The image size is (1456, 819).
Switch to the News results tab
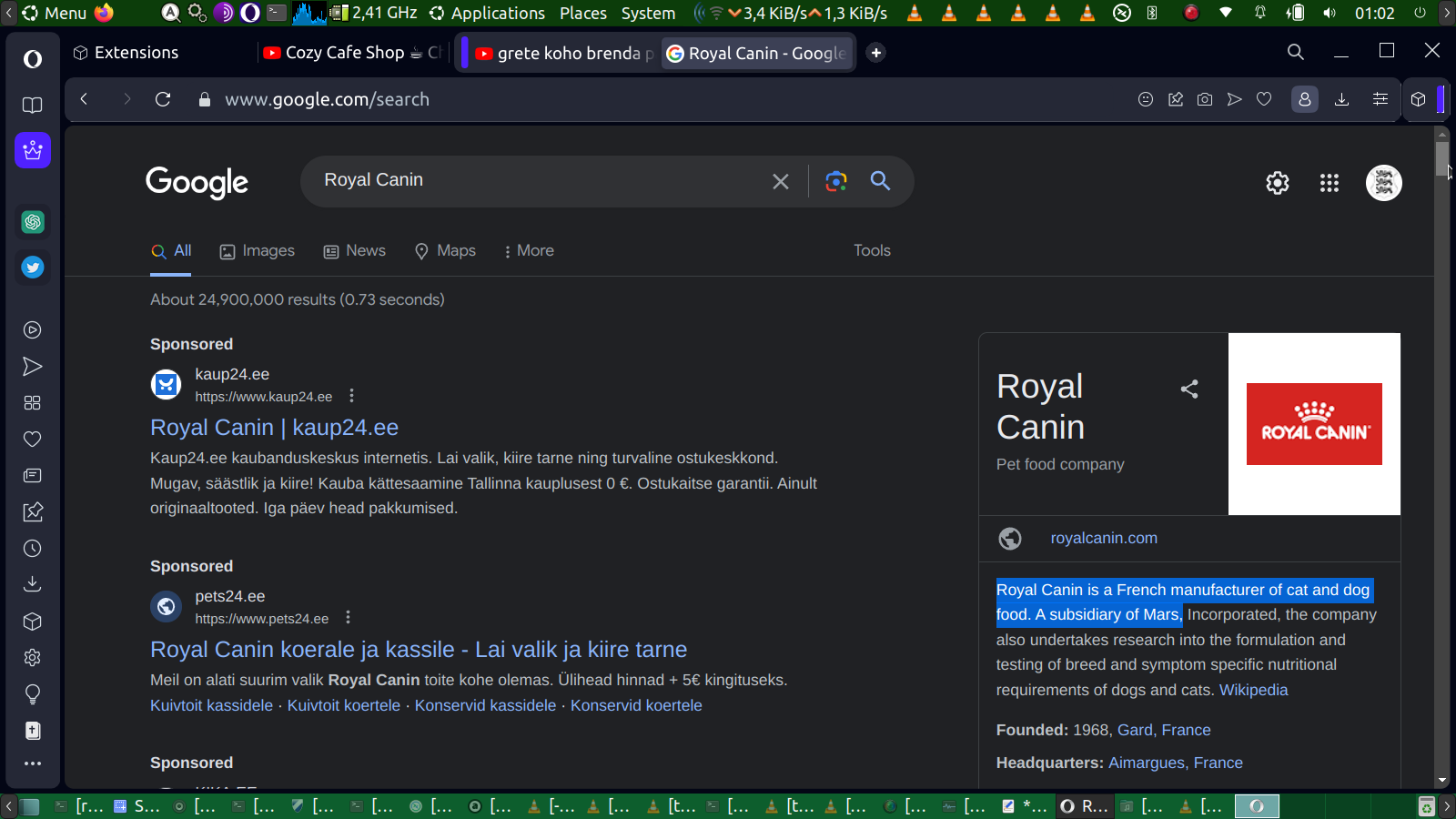tap(355, 251)
